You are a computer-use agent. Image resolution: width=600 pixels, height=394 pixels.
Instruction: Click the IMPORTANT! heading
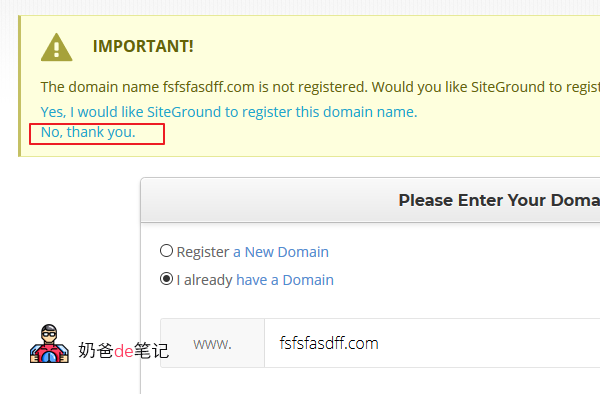click(143, 46)
